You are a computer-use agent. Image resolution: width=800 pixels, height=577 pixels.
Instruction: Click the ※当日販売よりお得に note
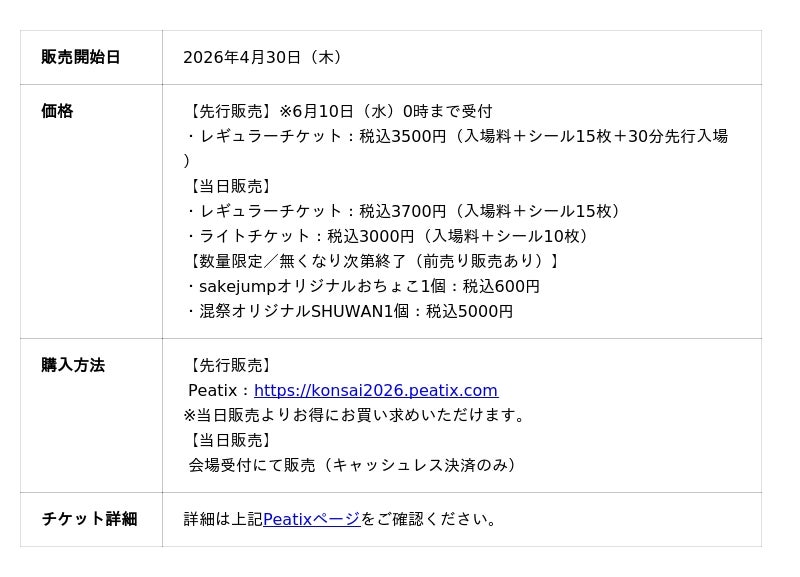356,415
